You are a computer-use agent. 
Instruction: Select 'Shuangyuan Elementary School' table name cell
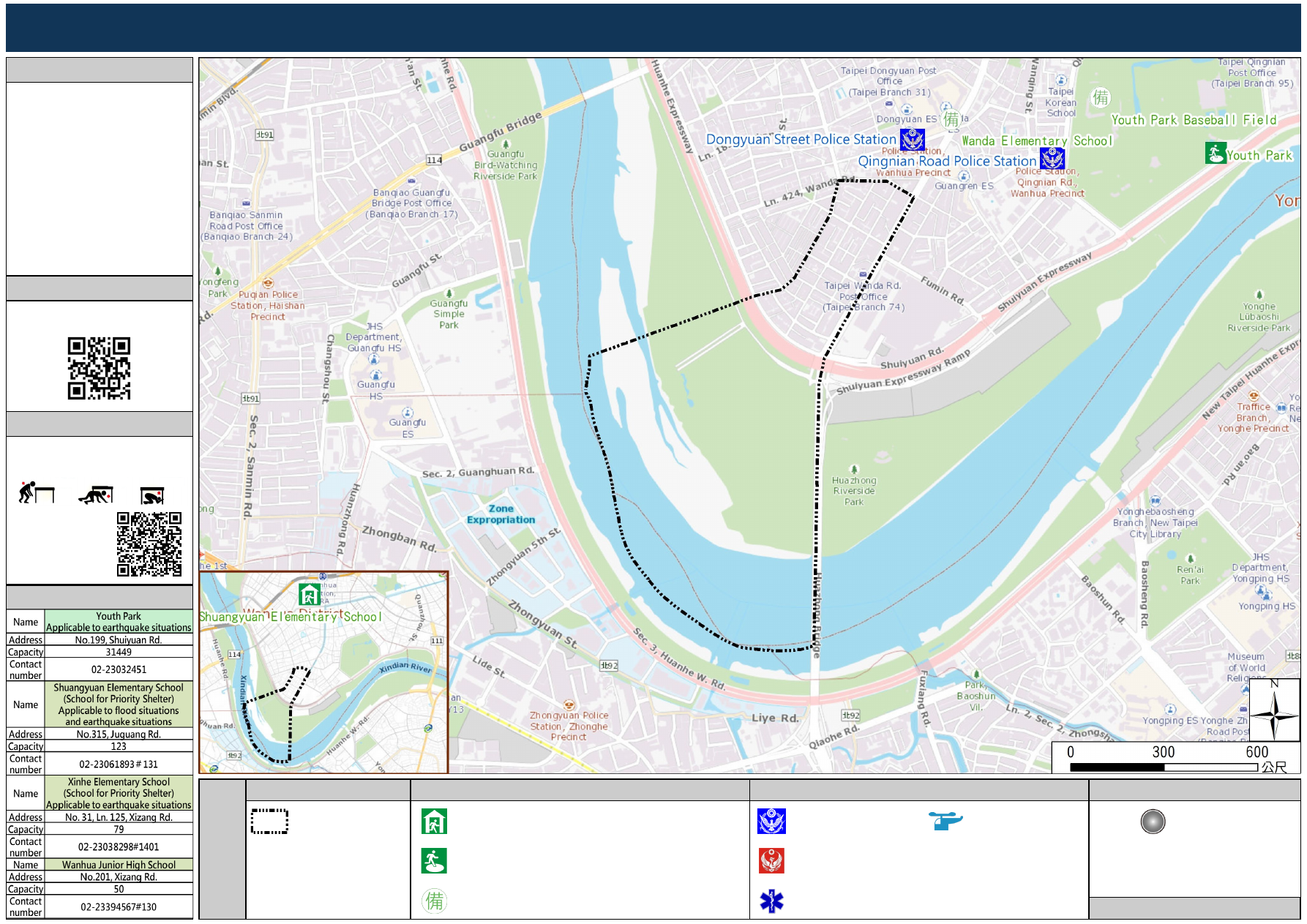coord(119,705)
